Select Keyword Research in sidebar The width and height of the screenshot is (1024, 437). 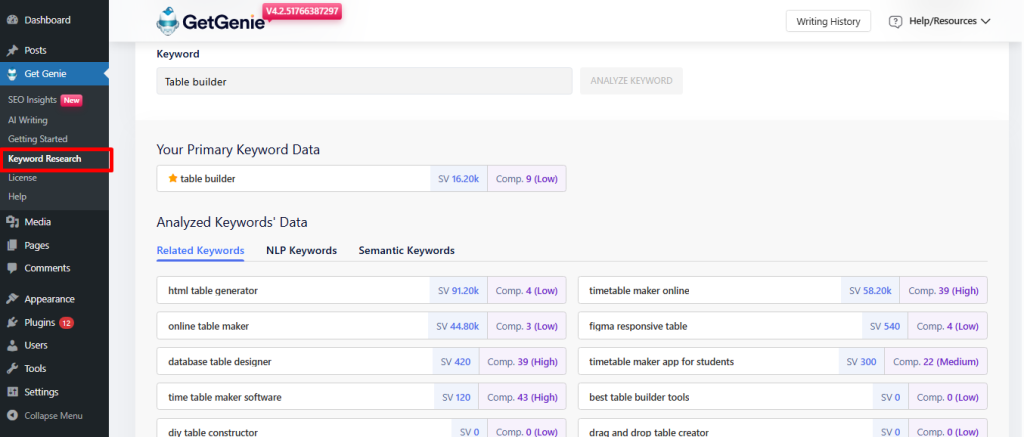pos(45,159)
